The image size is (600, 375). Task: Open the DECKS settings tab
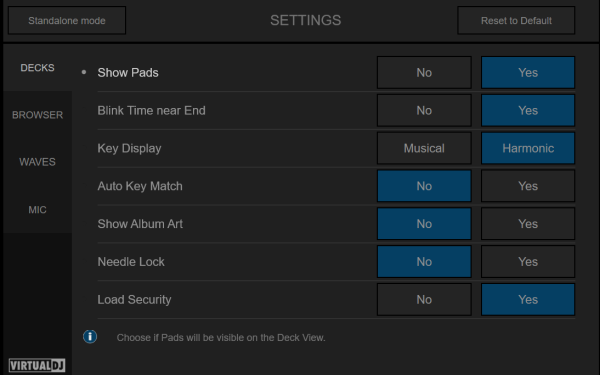(38, 68)
